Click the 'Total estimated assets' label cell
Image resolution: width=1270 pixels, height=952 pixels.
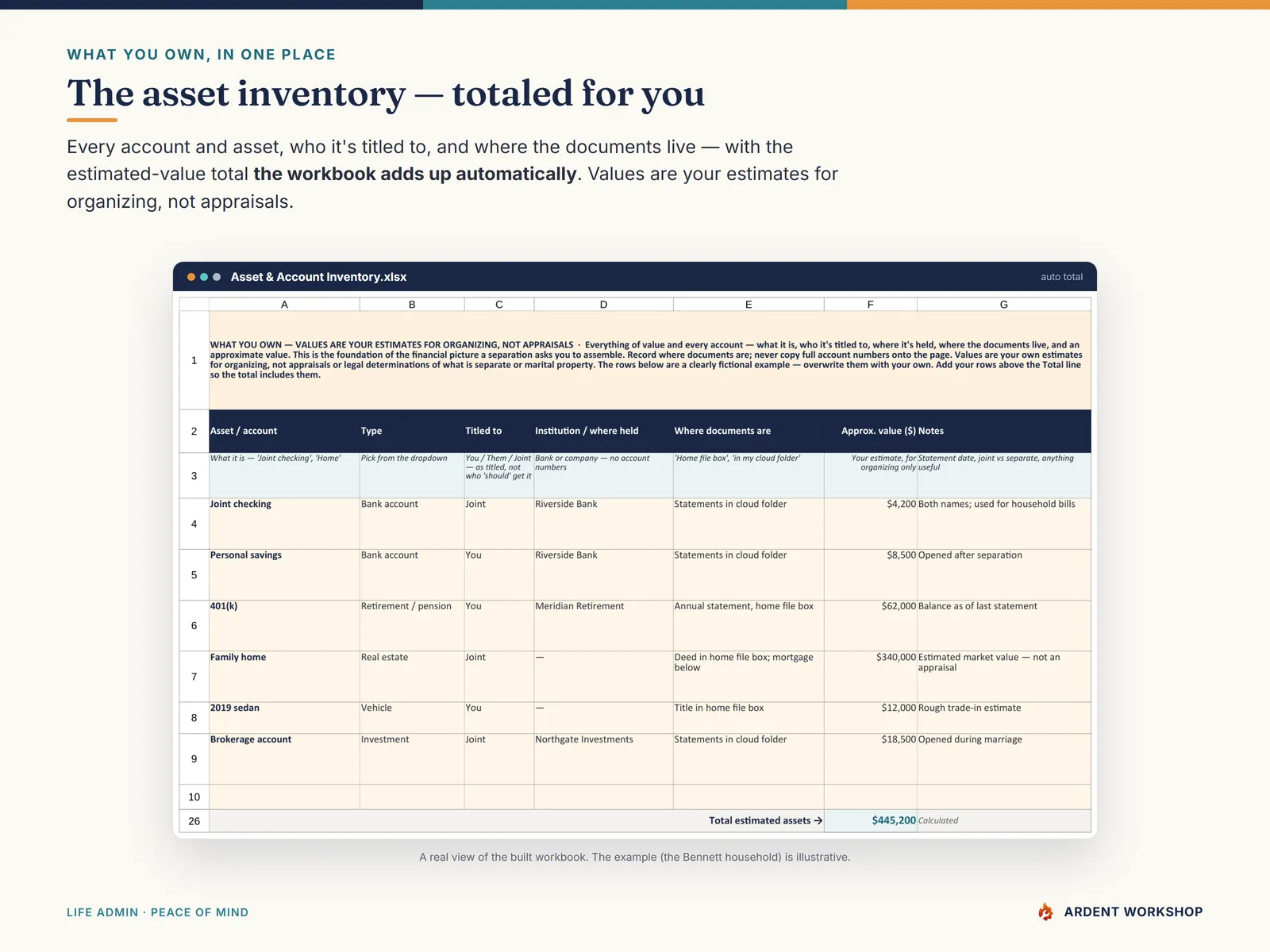point(517,821)
